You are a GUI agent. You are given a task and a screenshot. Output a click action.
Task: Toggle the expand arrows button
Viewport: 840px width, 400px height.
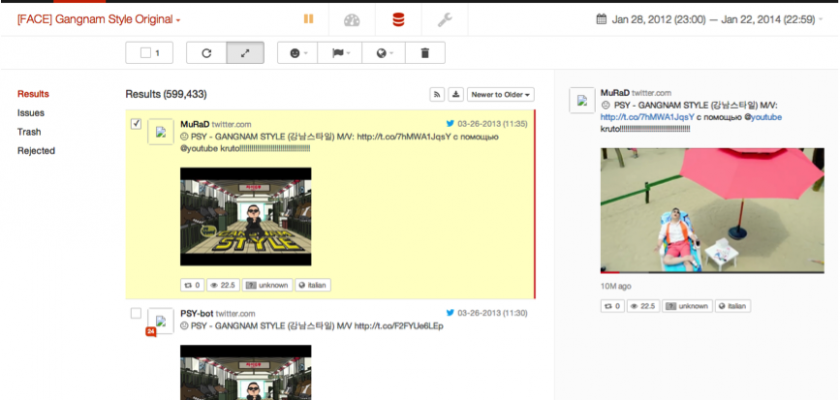(245, 53)
